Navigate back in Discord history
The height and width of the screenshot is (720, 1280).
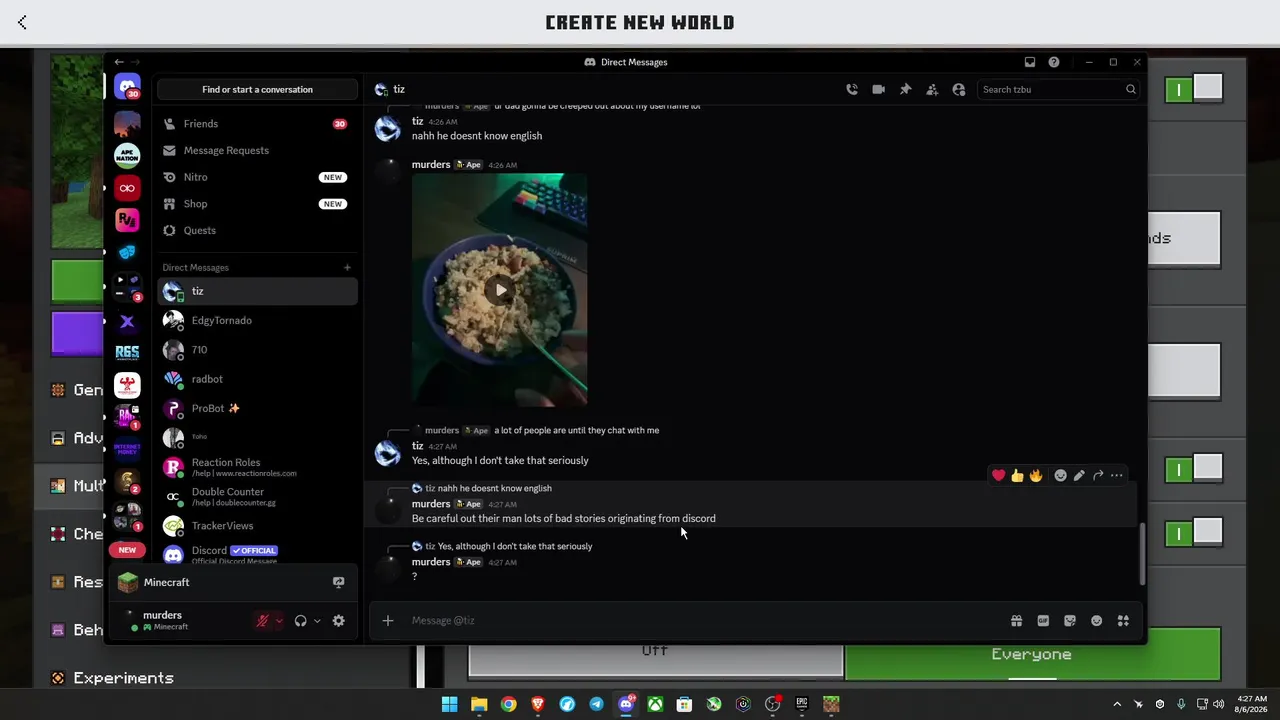tap(119, 62)
